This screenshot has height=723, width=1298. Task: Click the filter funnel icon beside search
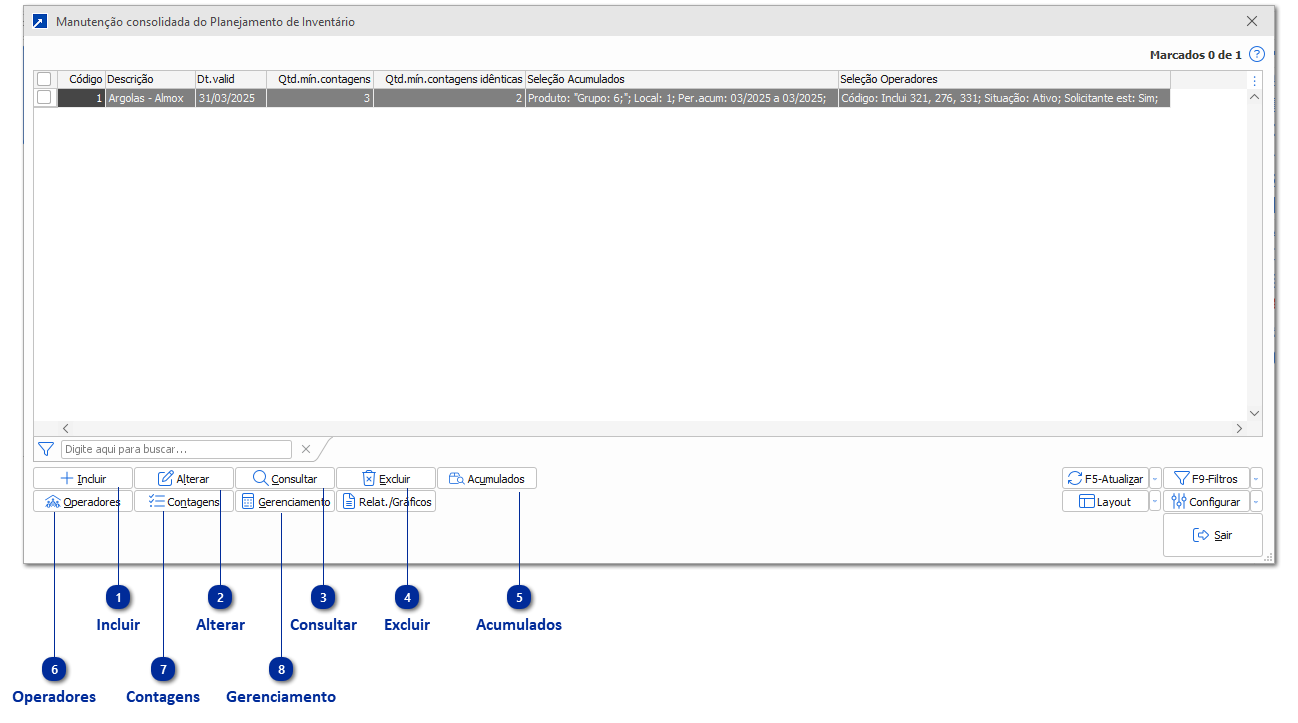point(45,449)
